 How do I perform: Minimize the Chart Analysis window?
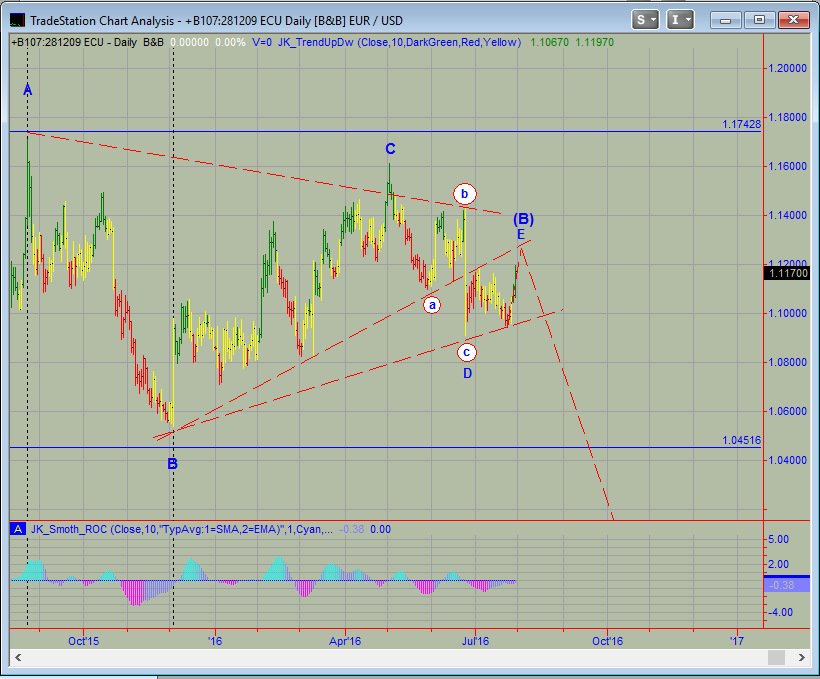725,20
